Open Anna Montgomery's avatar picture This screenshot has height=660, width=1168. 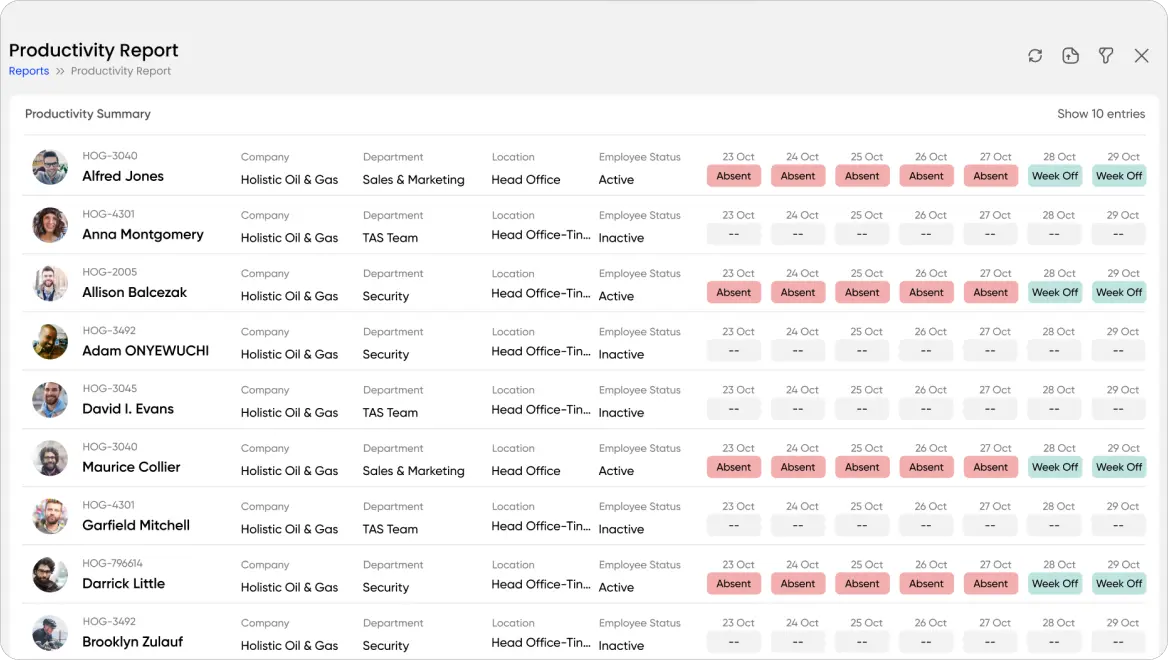(50, 225)
